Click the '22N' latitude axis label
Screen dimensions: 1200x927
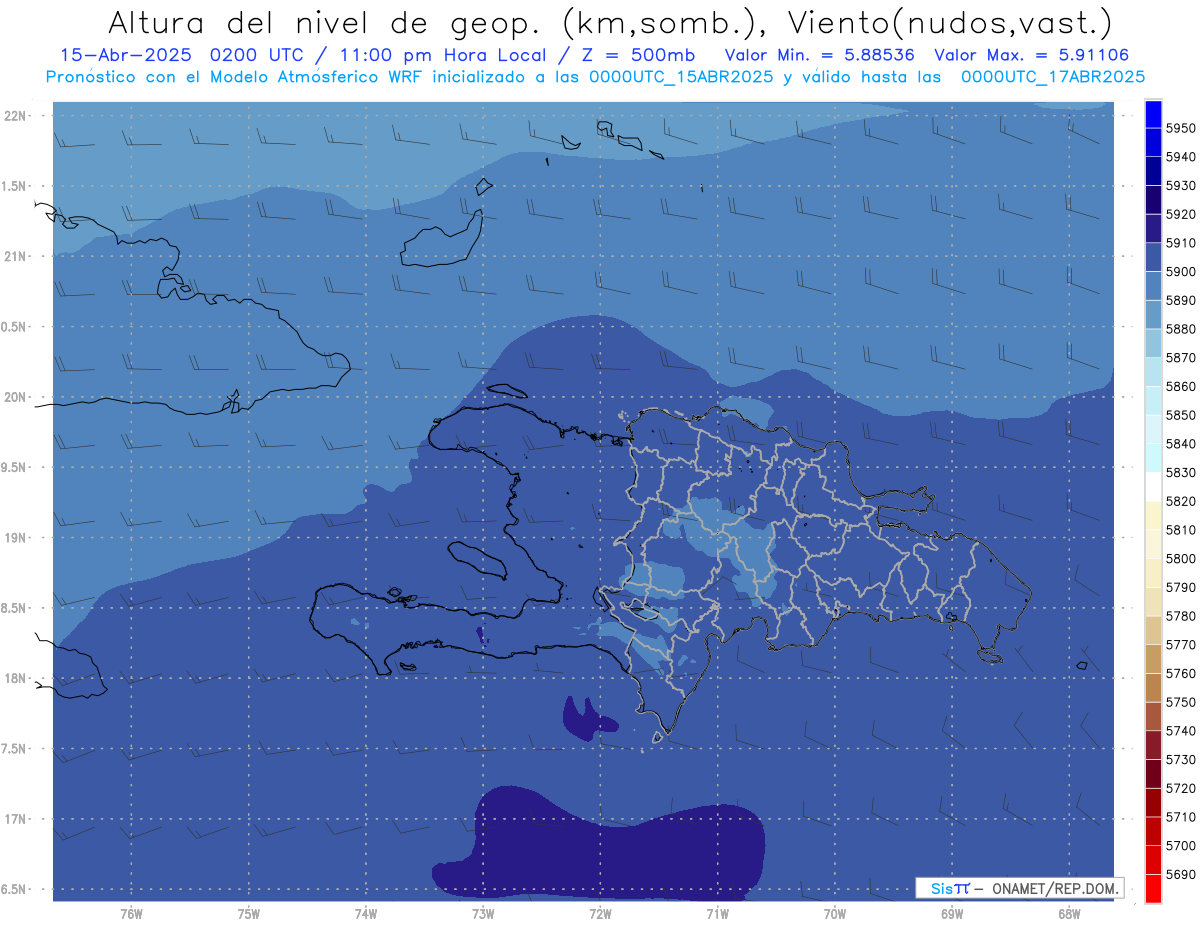(16, 116)
